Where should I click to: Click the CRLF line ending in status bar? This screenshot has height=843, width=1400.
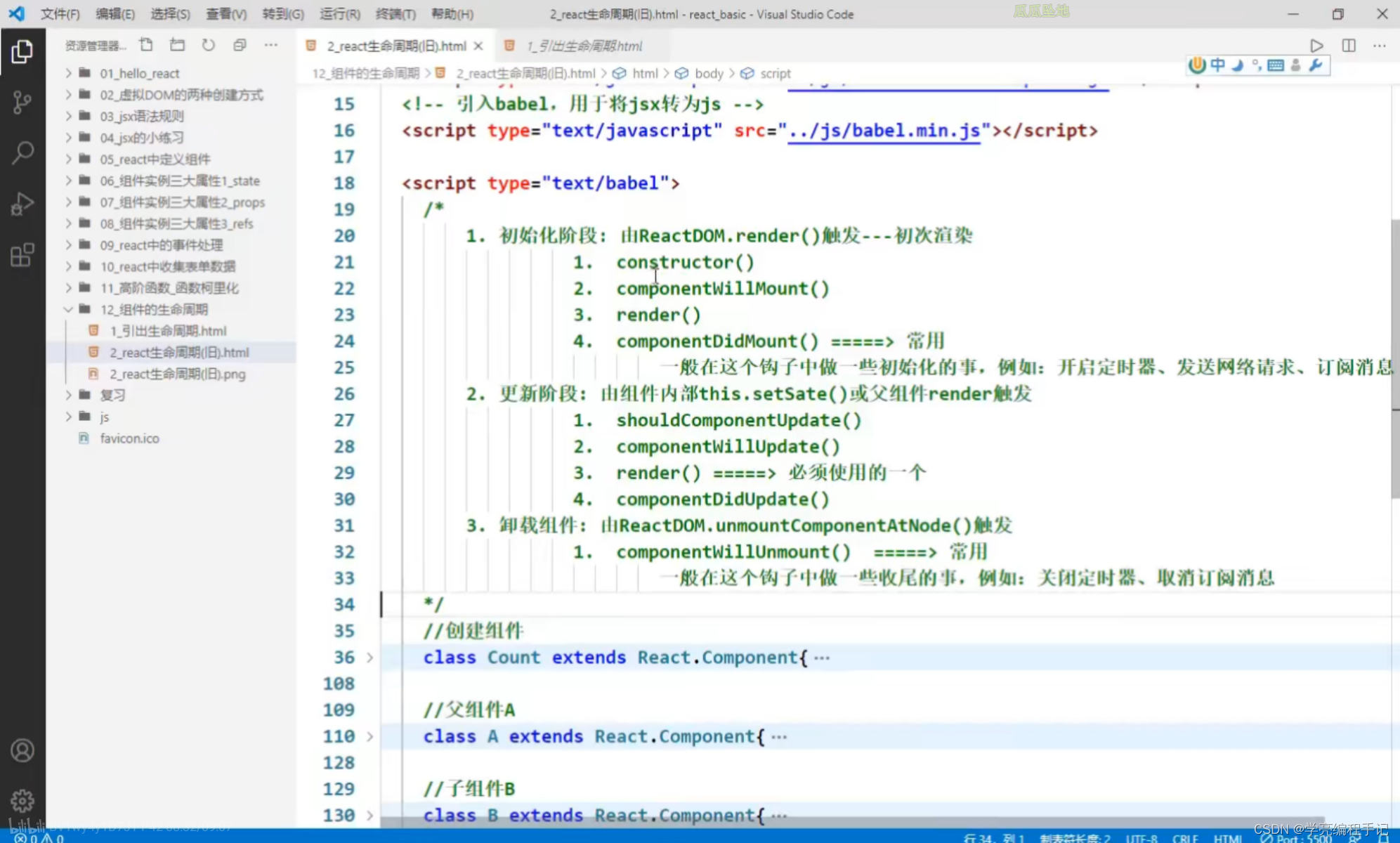1185,837
